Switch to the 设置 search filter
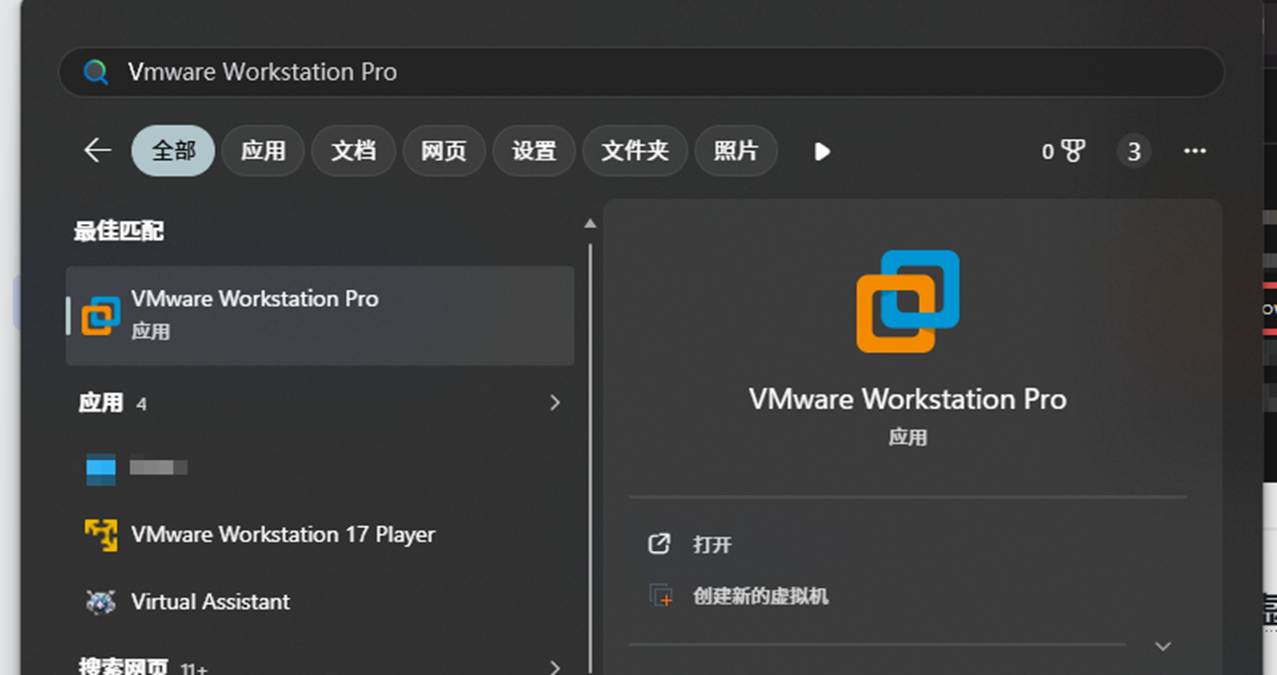 pos(533,151)
